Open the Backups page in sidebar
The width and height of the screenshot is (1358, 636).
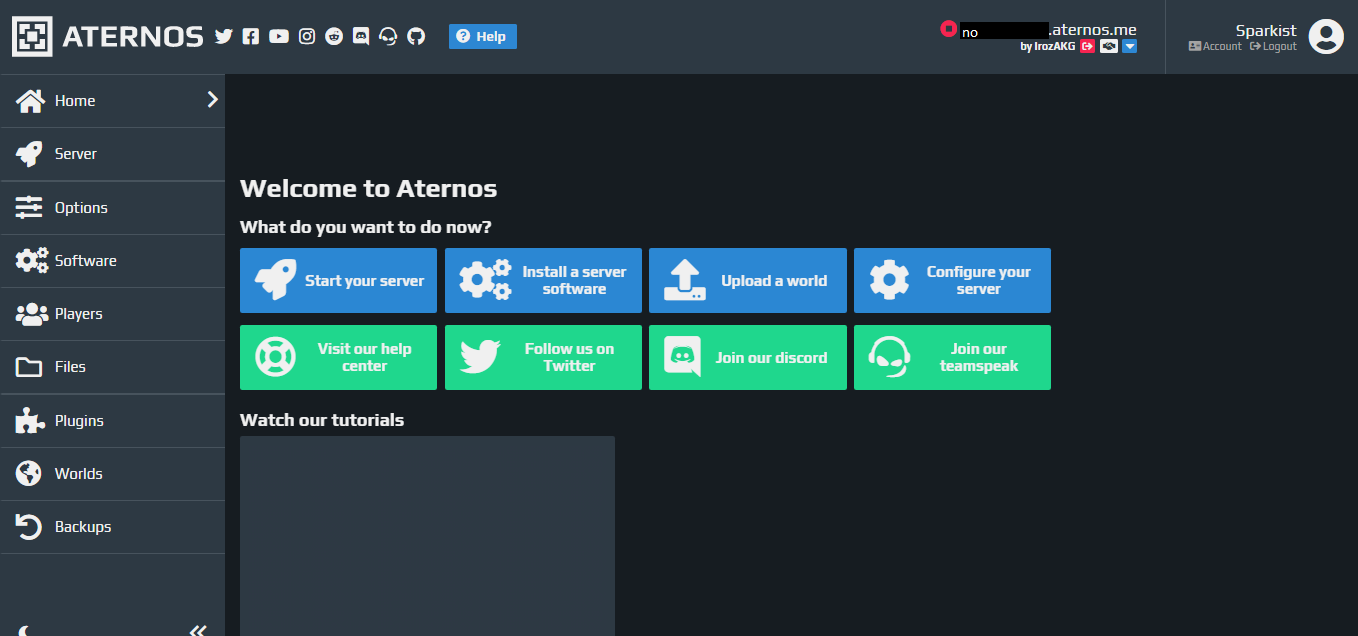tap(112, 527)
